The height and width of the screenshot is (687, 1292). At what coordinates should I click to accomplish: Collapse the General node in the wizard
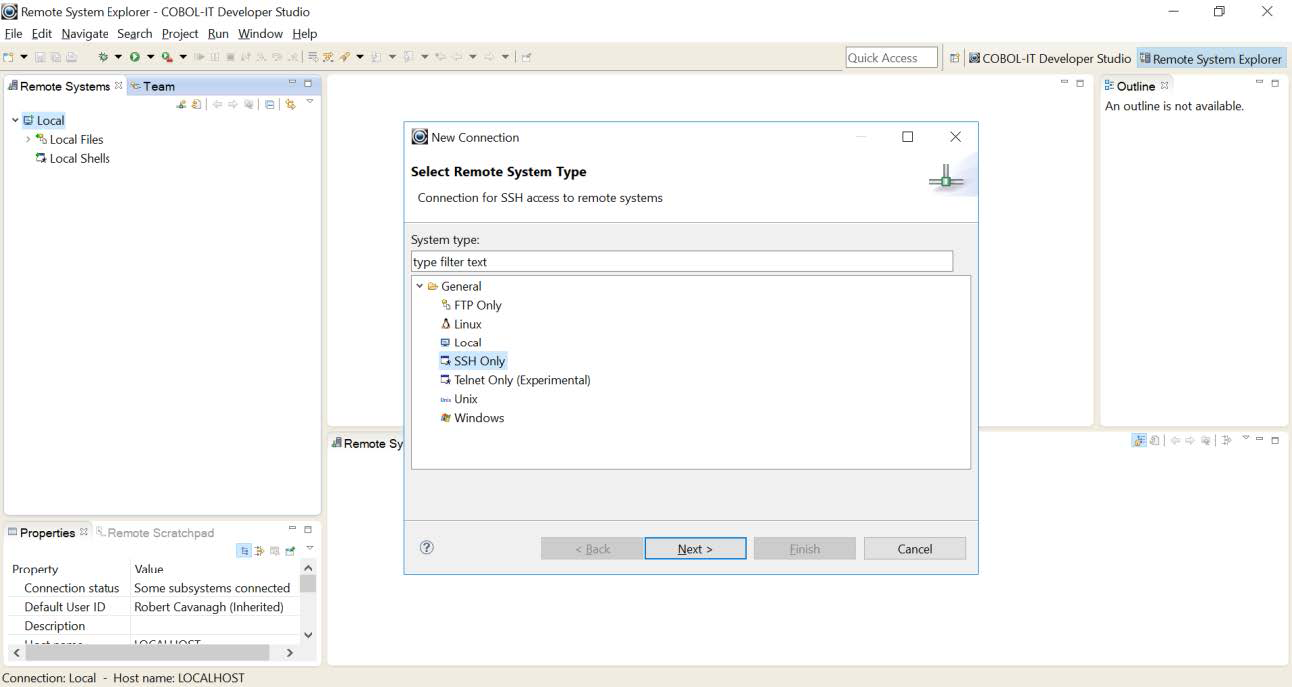[421, 286]
